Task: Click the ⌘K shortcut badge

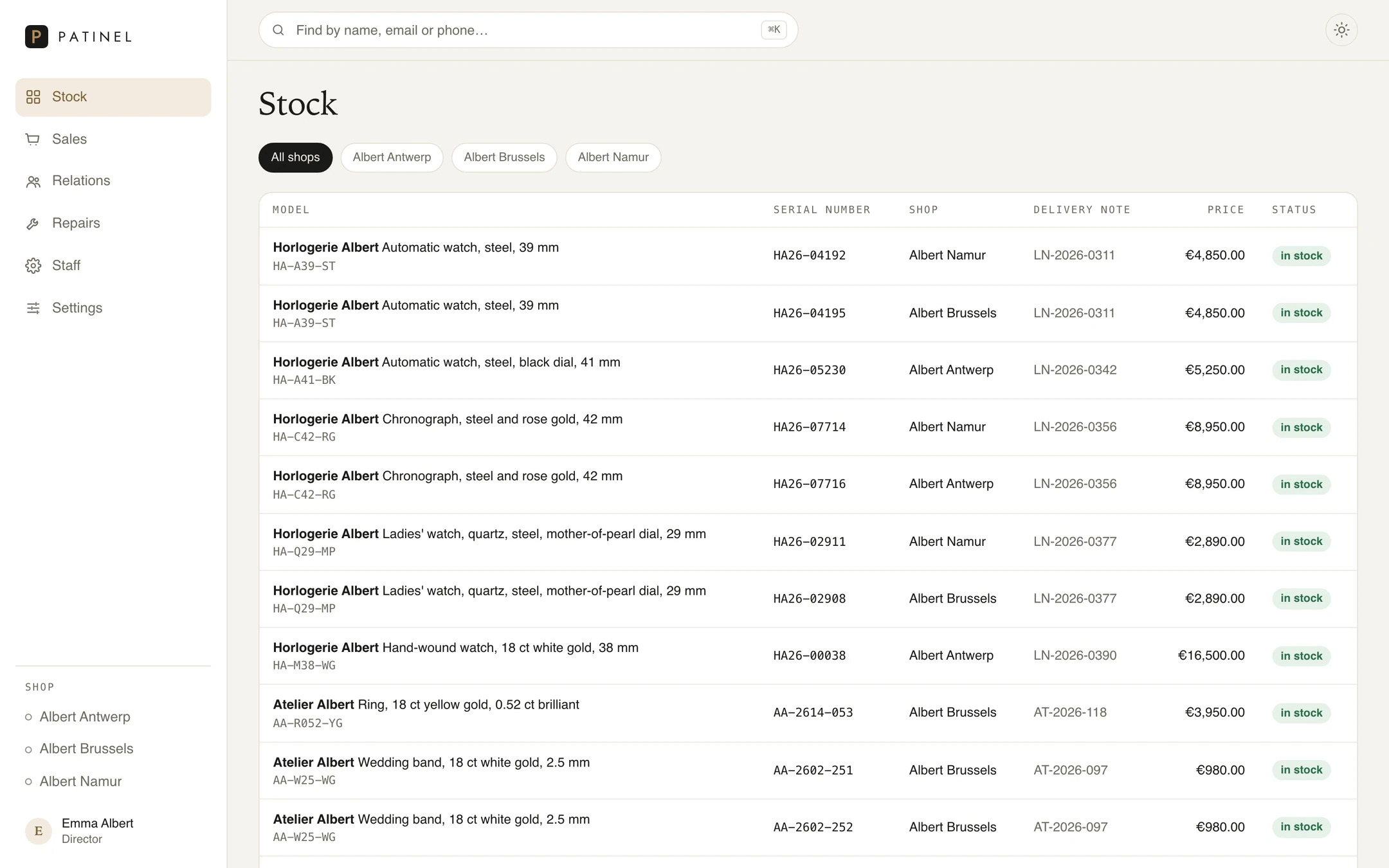Action: point(774,30)
